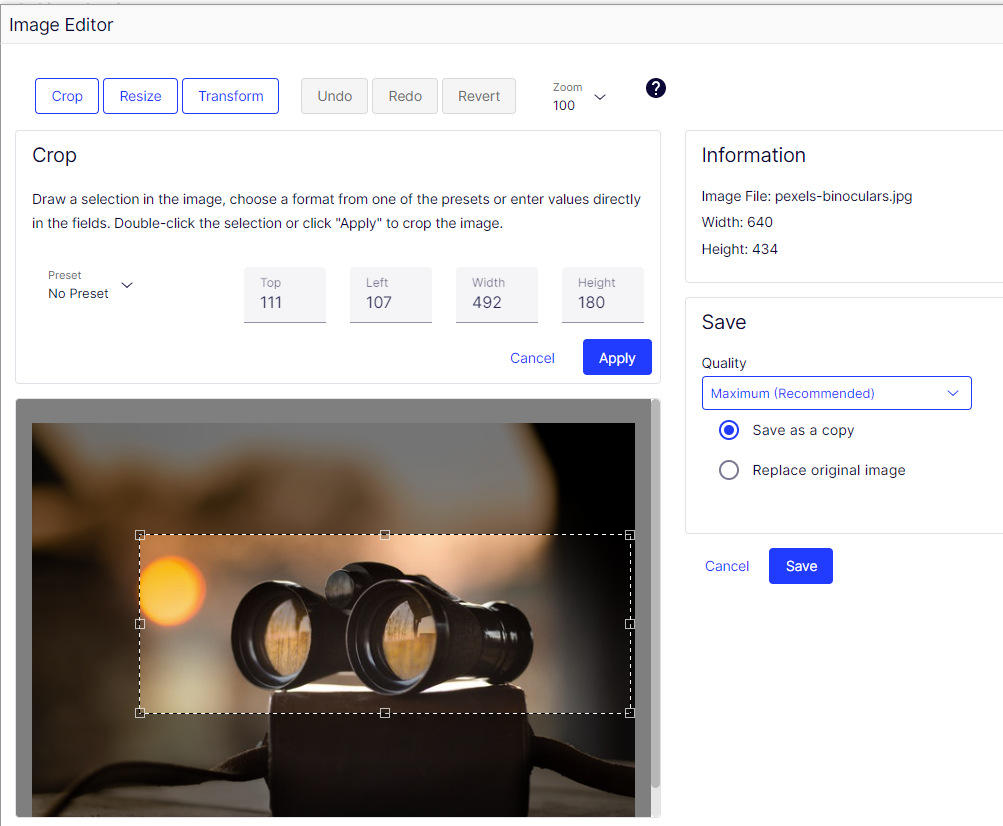Open the Quality dropdown showing Maximum (Recommended)
Image resolution: width=1003 pixels, height=826 pixels.
coord(836,393)
